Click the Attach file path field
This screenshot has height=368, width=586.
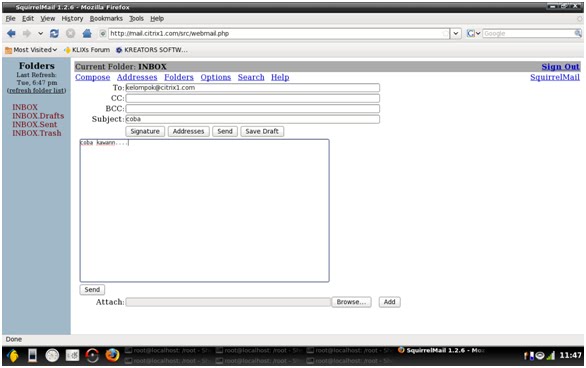click(228, 302)
